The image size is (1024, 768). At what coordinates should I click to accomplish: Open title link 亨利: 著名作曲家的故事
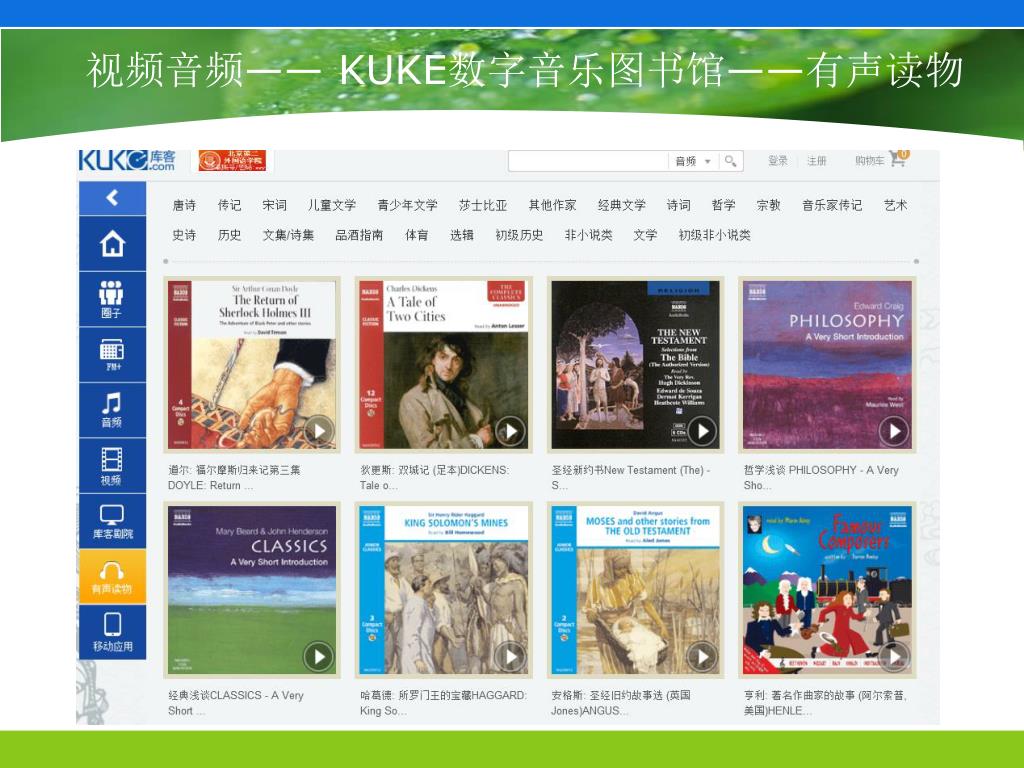(x=825, y=703)
